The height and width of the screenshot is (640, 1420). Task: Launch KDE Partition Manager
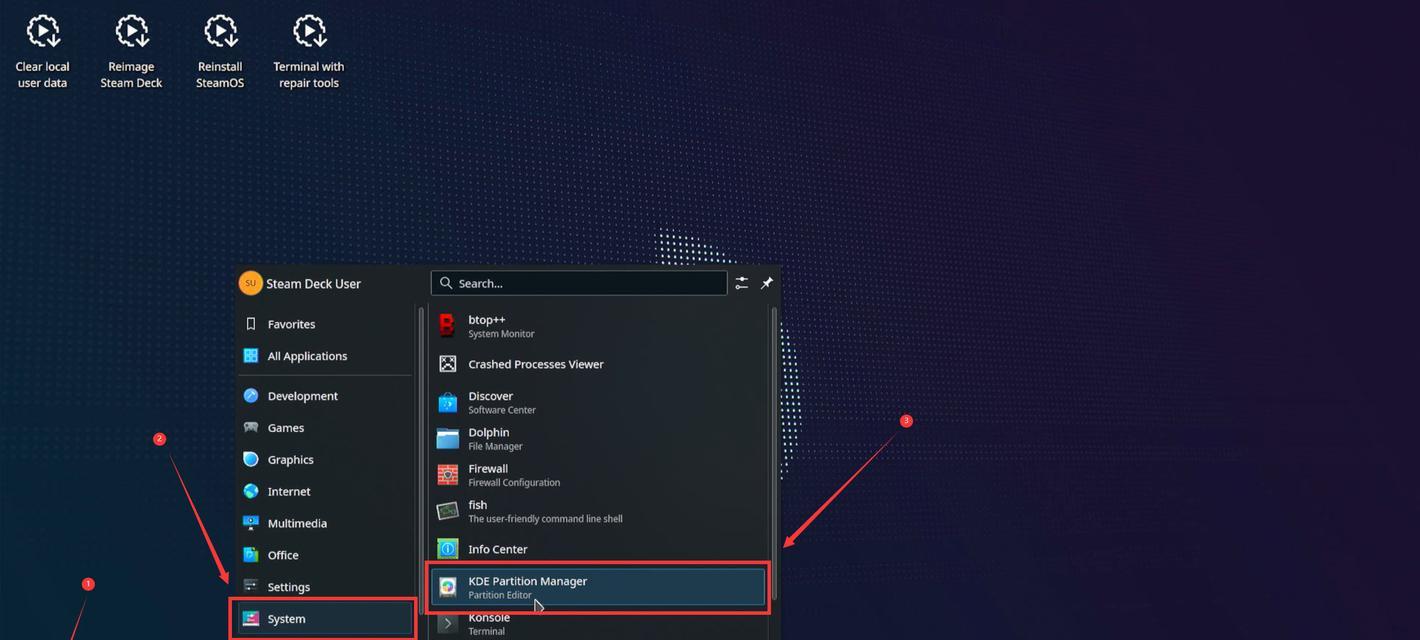coord(598,587)
